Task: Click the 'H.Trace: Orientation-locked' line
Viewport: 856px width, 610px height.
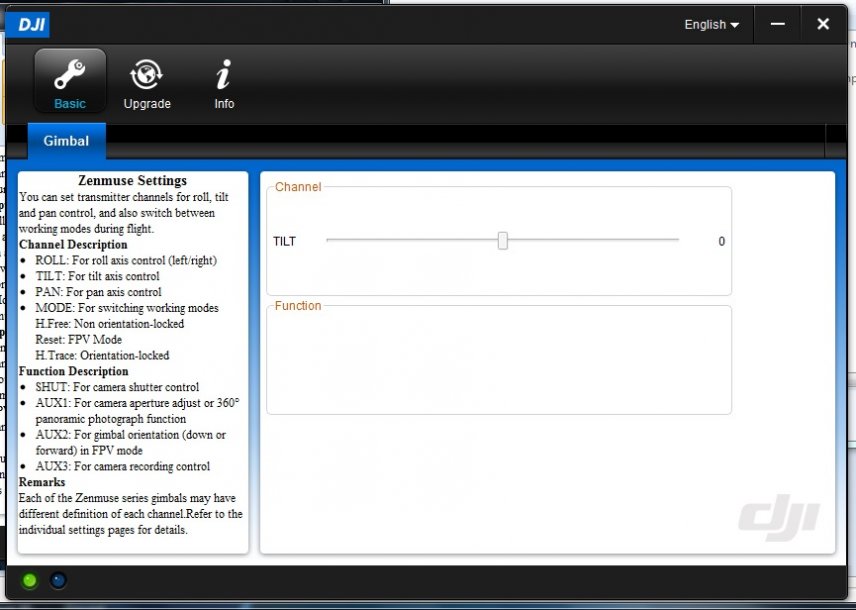Action: [103, 356]
